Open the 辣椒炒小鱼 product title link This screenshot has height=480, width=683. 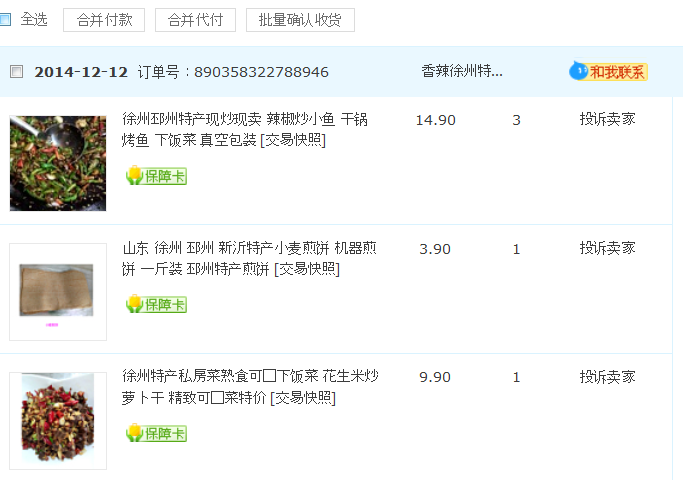pyautogui.click(x=245, y=129)
